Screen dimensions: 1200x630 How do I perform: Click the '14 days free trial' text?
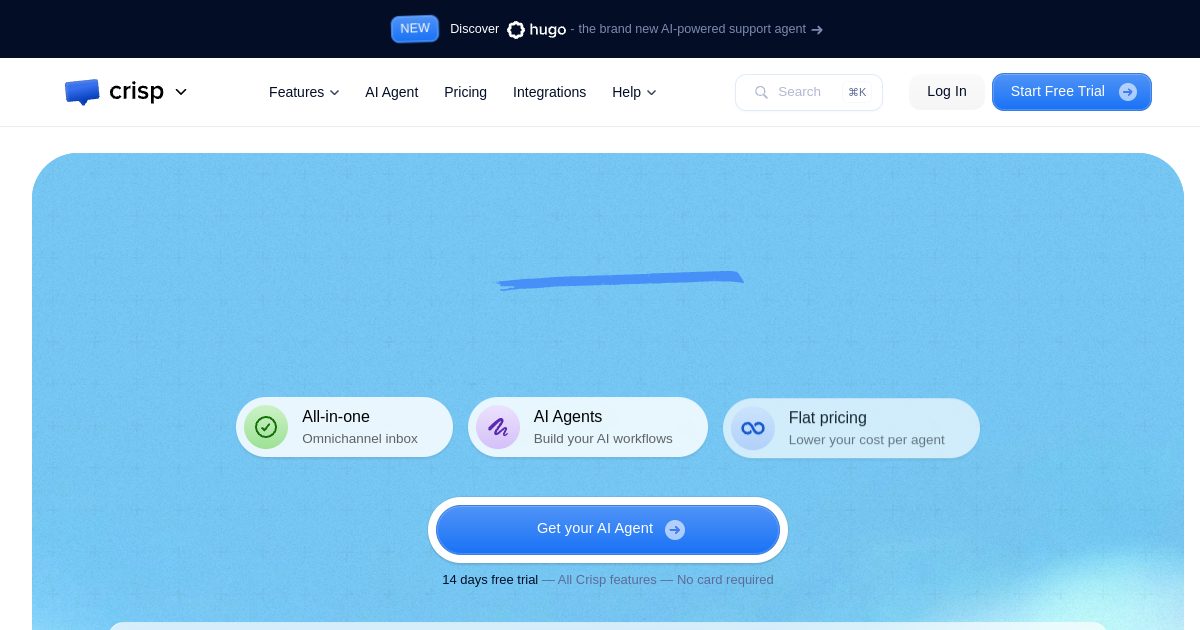[x=490, y=580]
